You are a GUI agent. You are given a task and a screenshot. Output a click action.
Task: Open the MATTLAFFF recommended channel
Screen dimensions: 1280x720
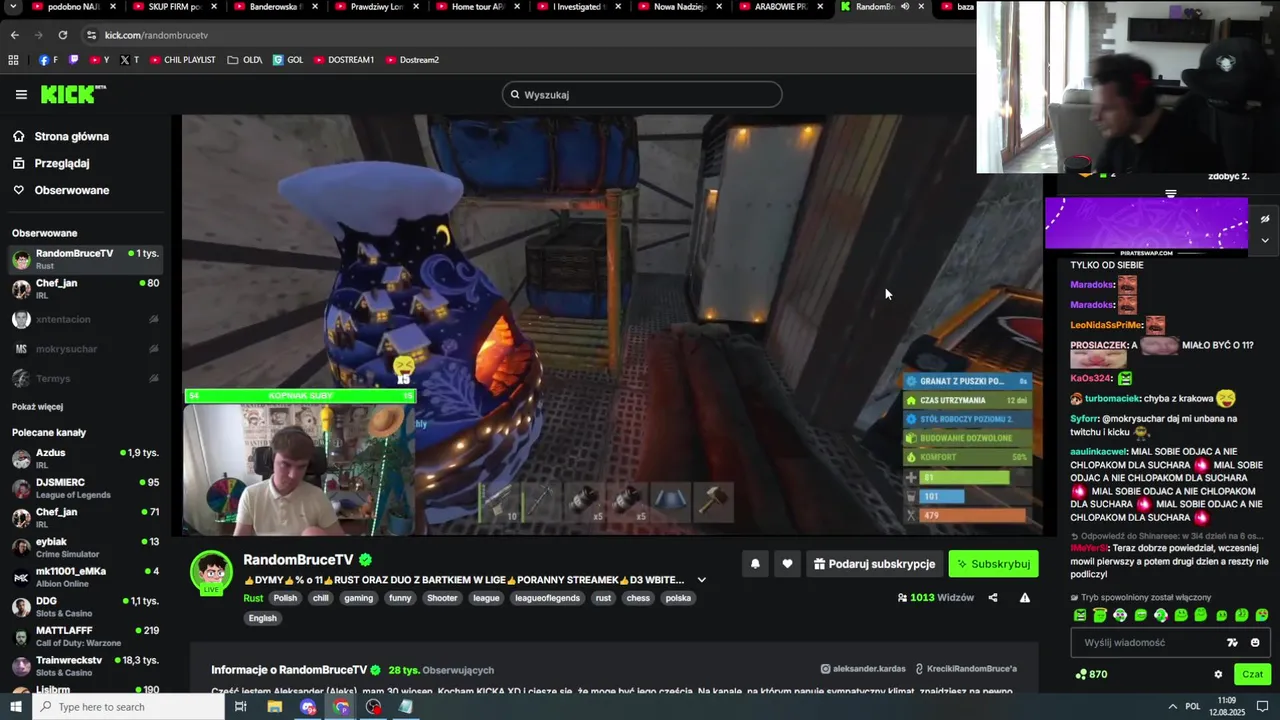point(85,636)
